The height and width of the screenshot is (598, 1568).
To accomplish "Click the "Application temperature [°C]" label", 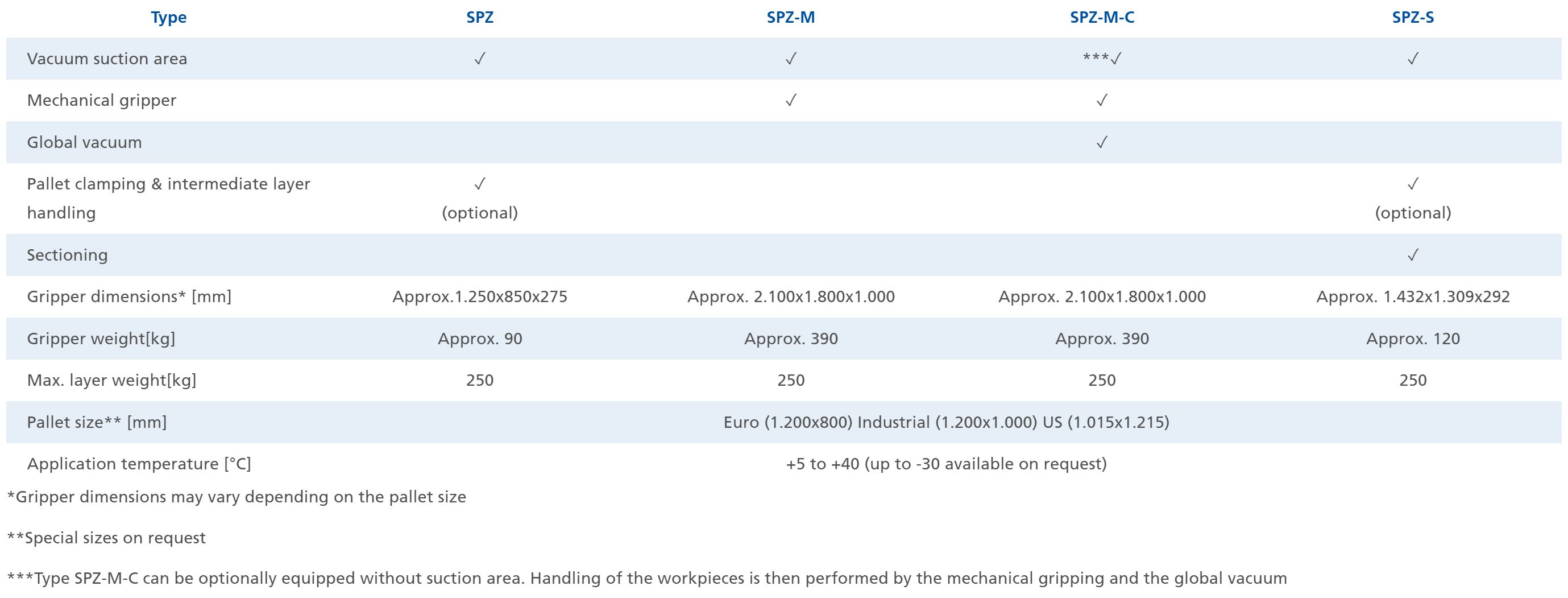I will point(139,464).
